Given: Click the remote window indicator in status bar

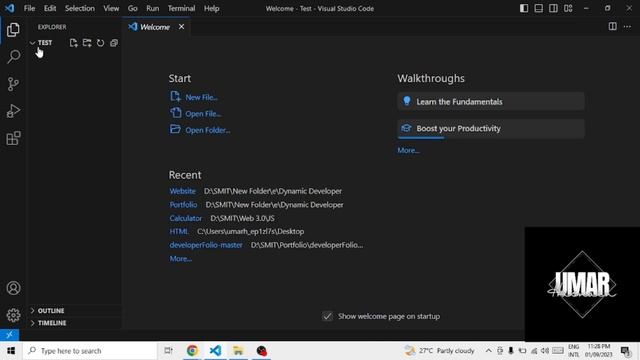Looking at the screenshot, I should click(9, 335).
